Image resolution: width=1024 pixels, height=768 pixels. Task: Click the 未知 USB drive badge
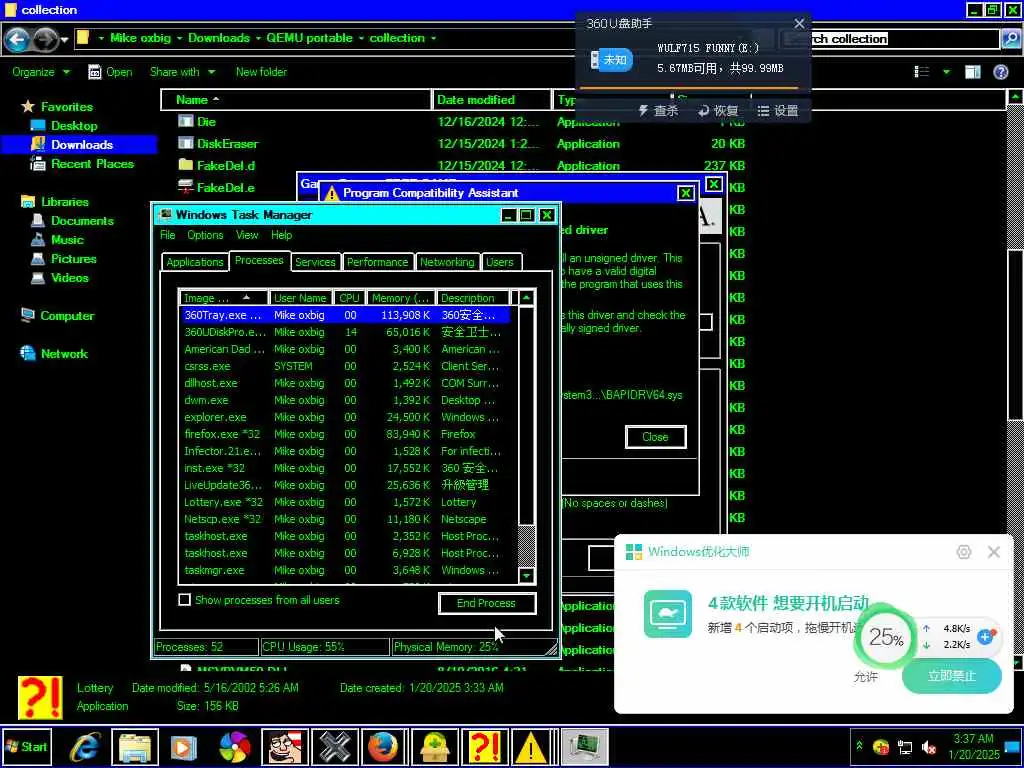click(612, 59)
